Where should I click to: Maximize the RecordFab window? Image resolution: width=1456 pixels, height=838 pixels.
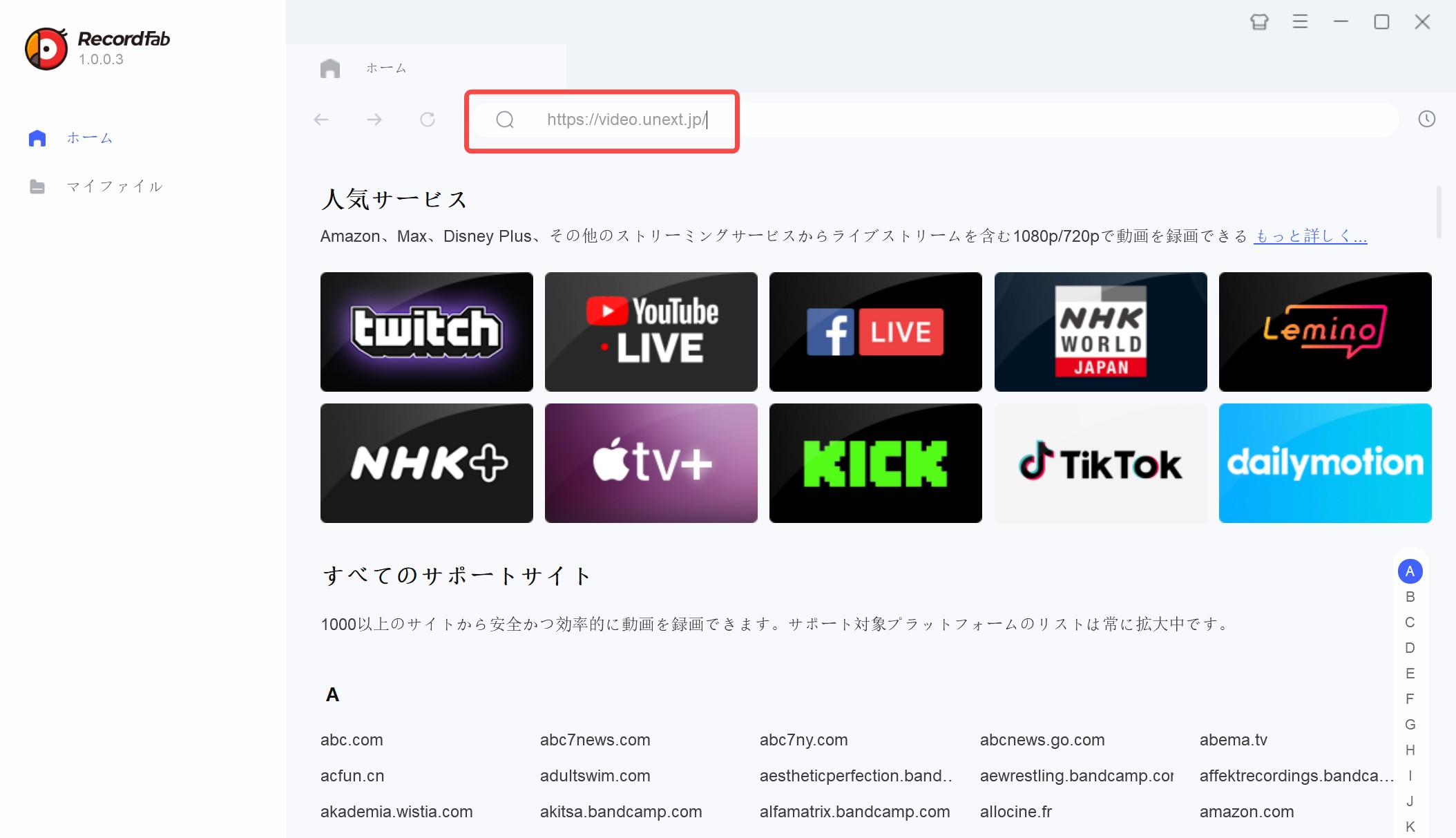[x=1381, y=22]
